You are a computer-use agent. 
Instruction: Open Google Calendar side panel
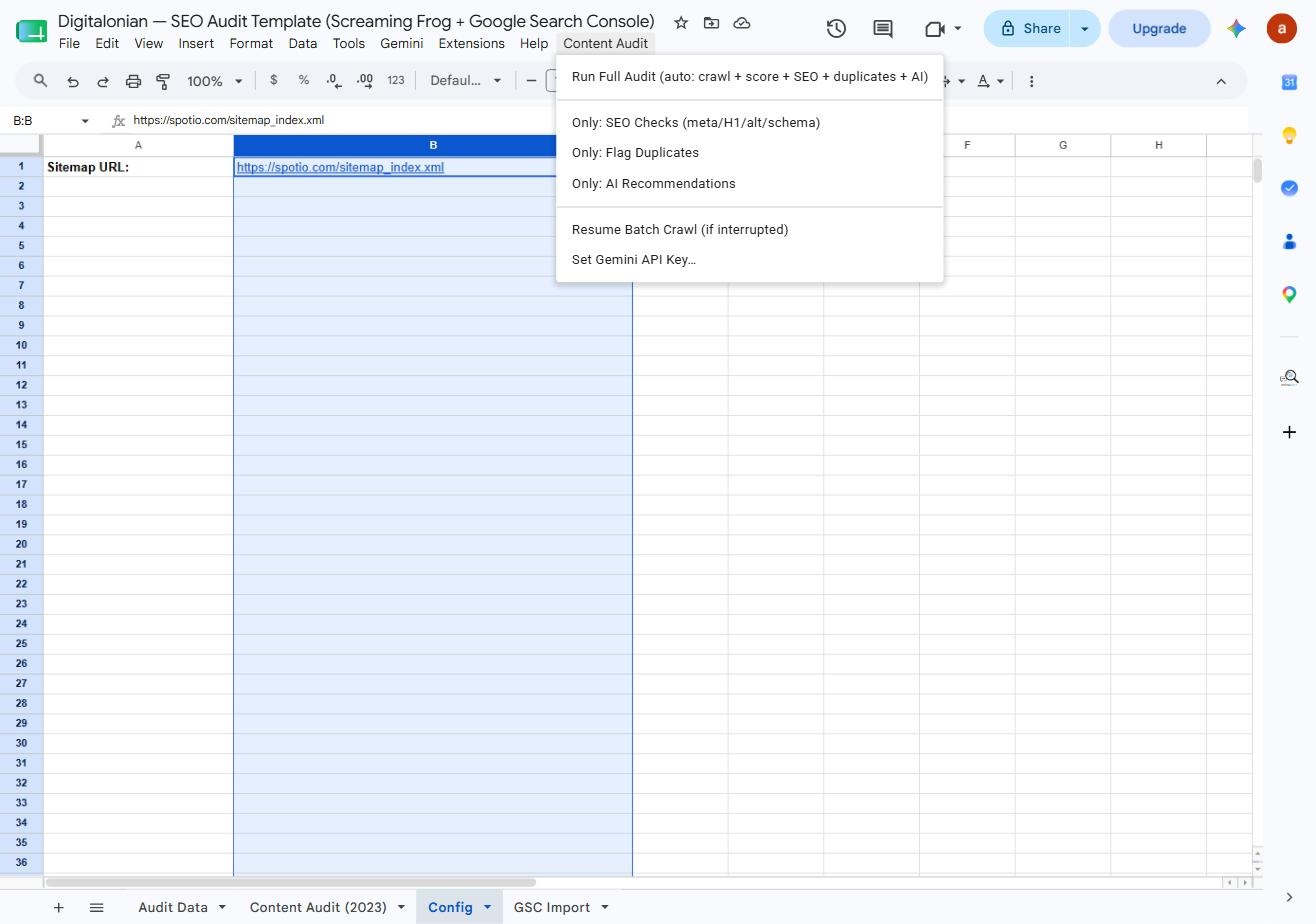point(1289,82)
